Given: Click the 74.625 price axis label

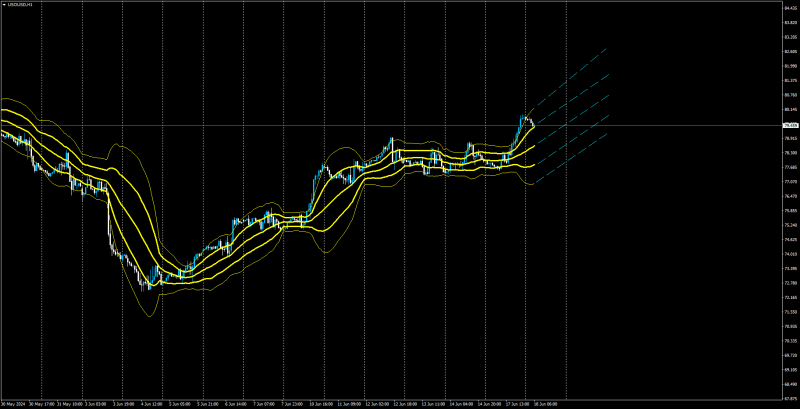Looking at the screenshot, I should (x=791, y=240).
